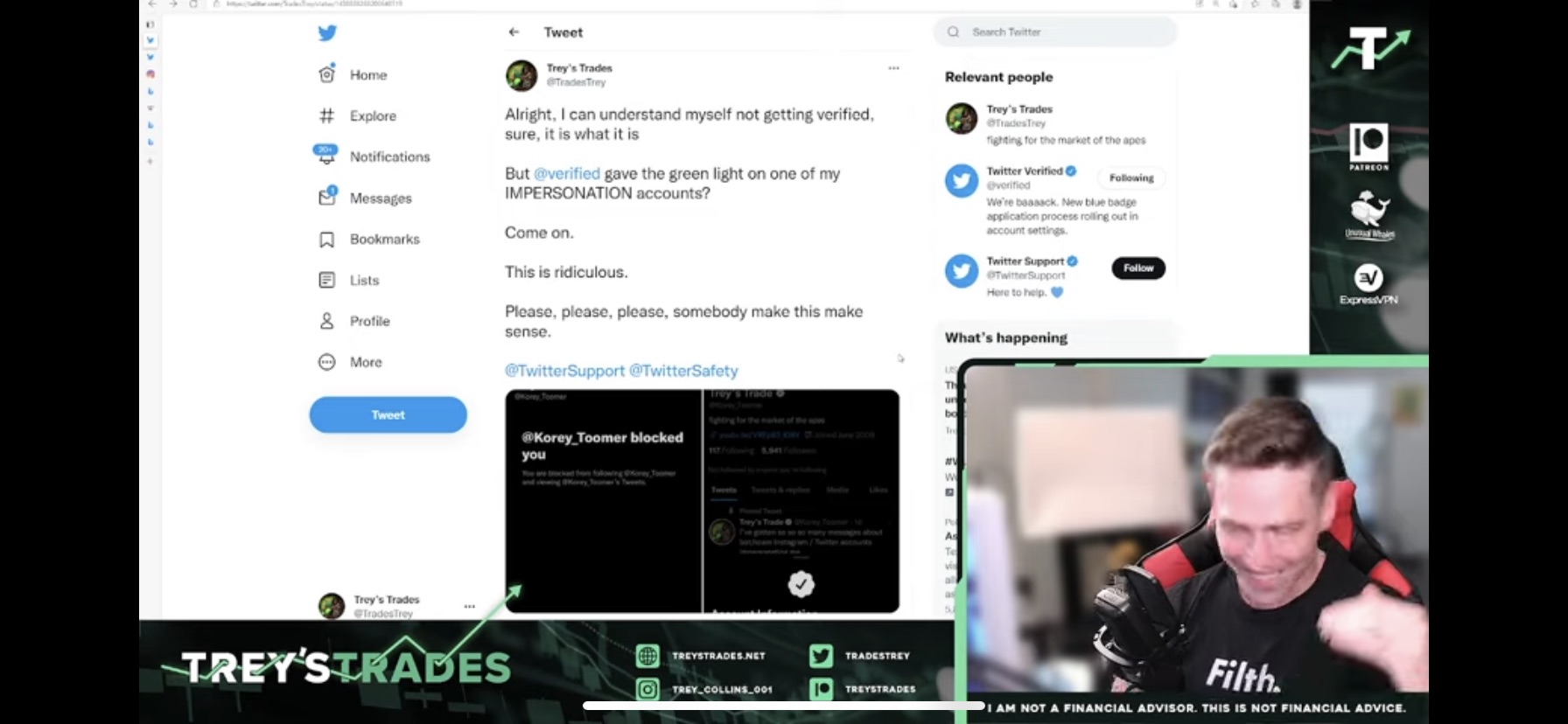Open Bookmarks icon in sidebar
This screenshot has width=1568, height=724.
(326, 240)
